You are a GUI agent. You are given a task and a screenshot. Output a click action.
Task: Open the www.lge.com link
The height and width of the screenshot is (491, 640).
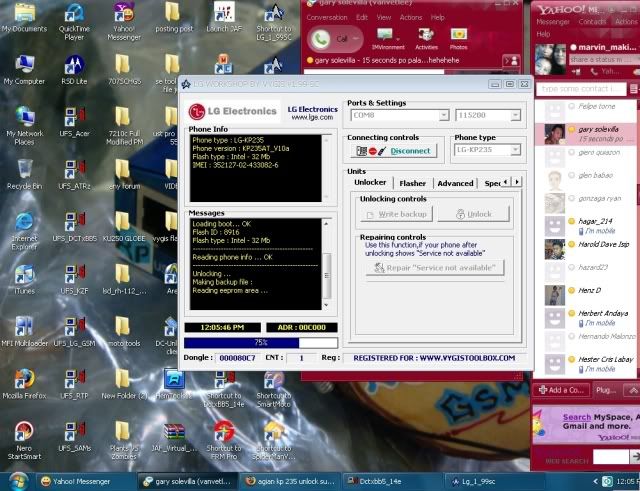[x=312, y=117]
